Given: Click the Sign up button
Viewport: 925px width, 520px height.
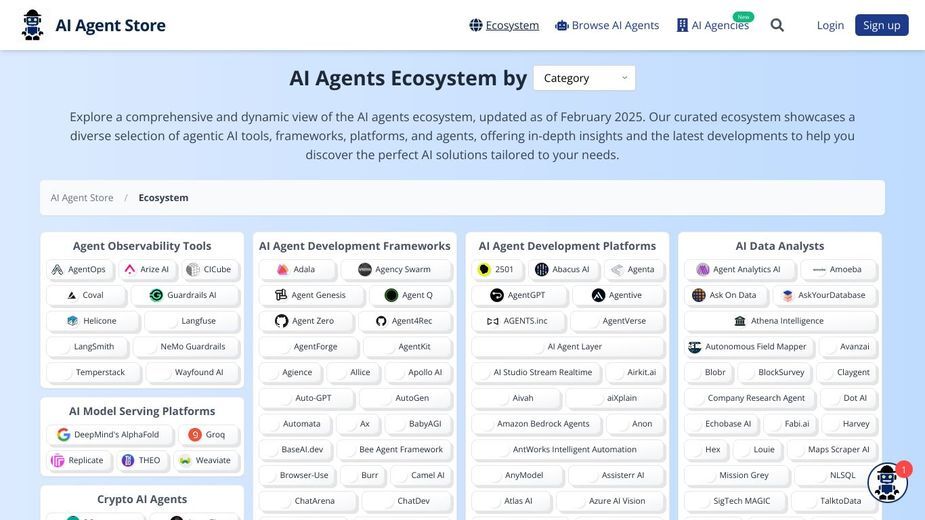Looking at the screenshot, I should [881, 25].
